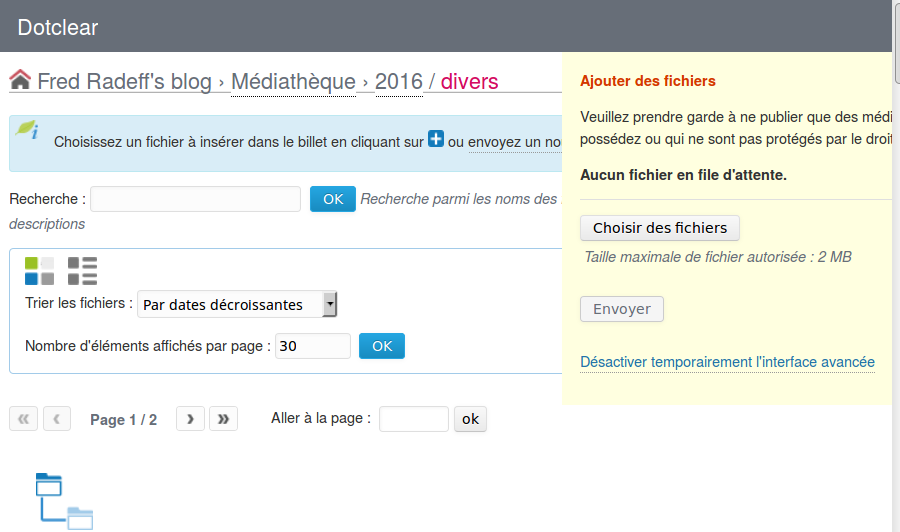Open the 'Trier les fichiers' dropdown
The image size is (900, 532).
[x=237, y=304]
